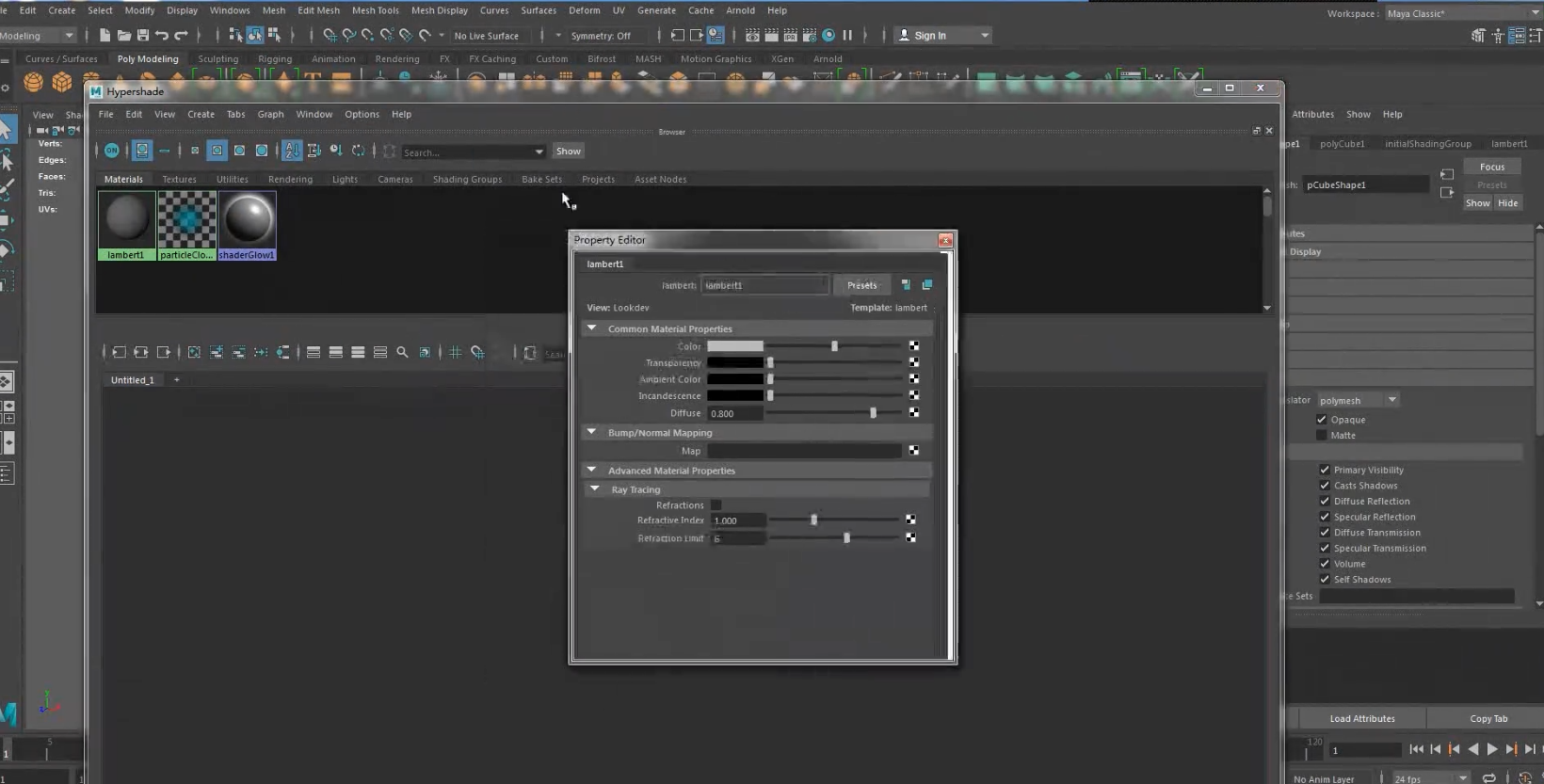Choose small swatches icon in Hypershade browser
The height and width of the screenshot is (784, 1544).
195,151
